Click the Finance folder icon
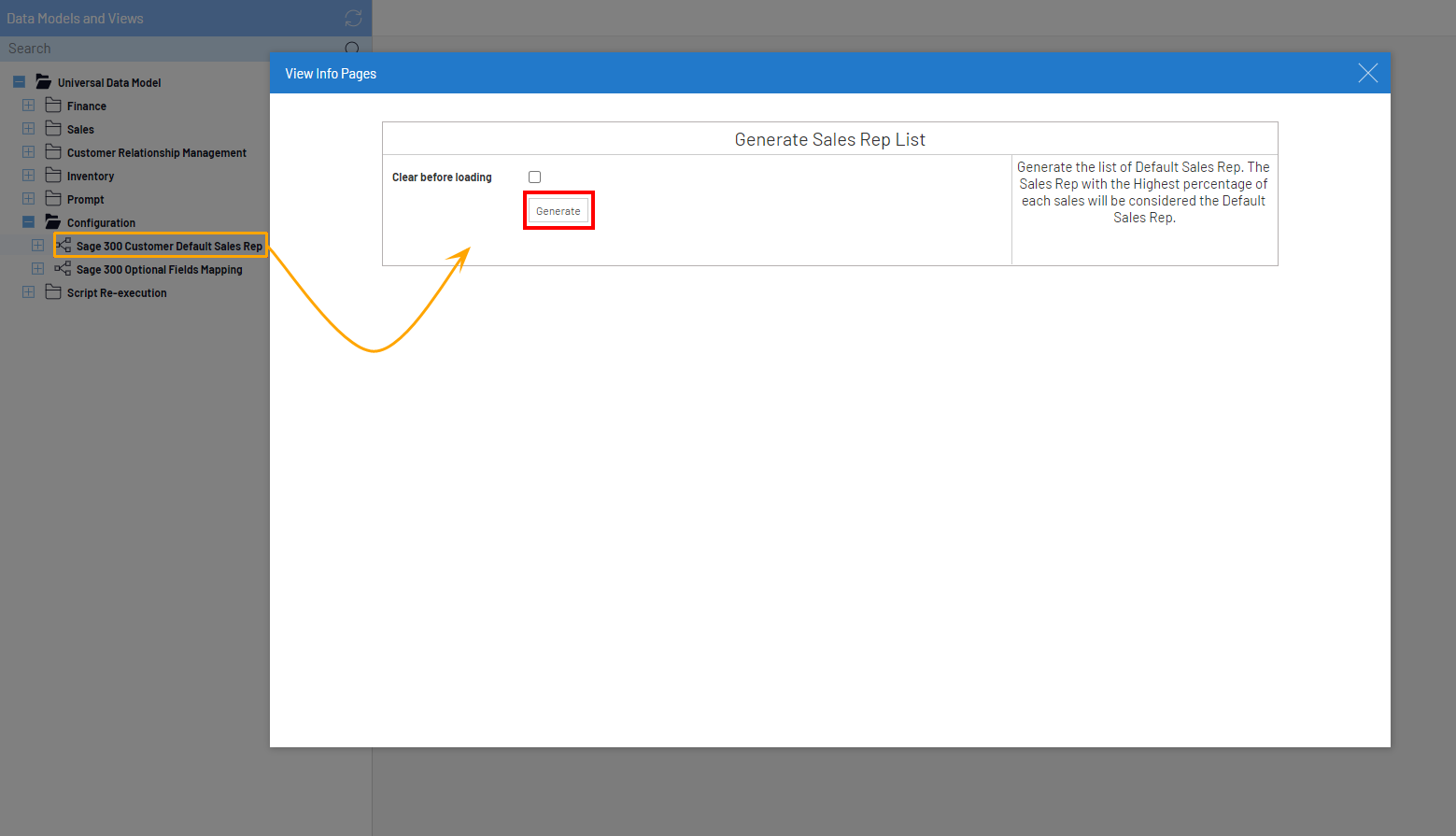 click(53, 106)
